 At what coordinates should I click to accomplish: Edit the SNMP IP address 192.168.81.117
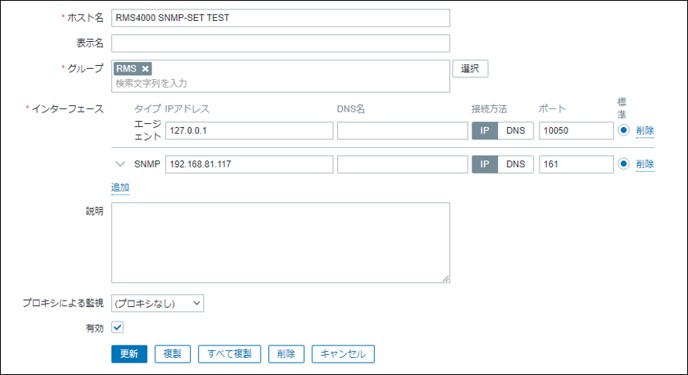pos(249,164)
